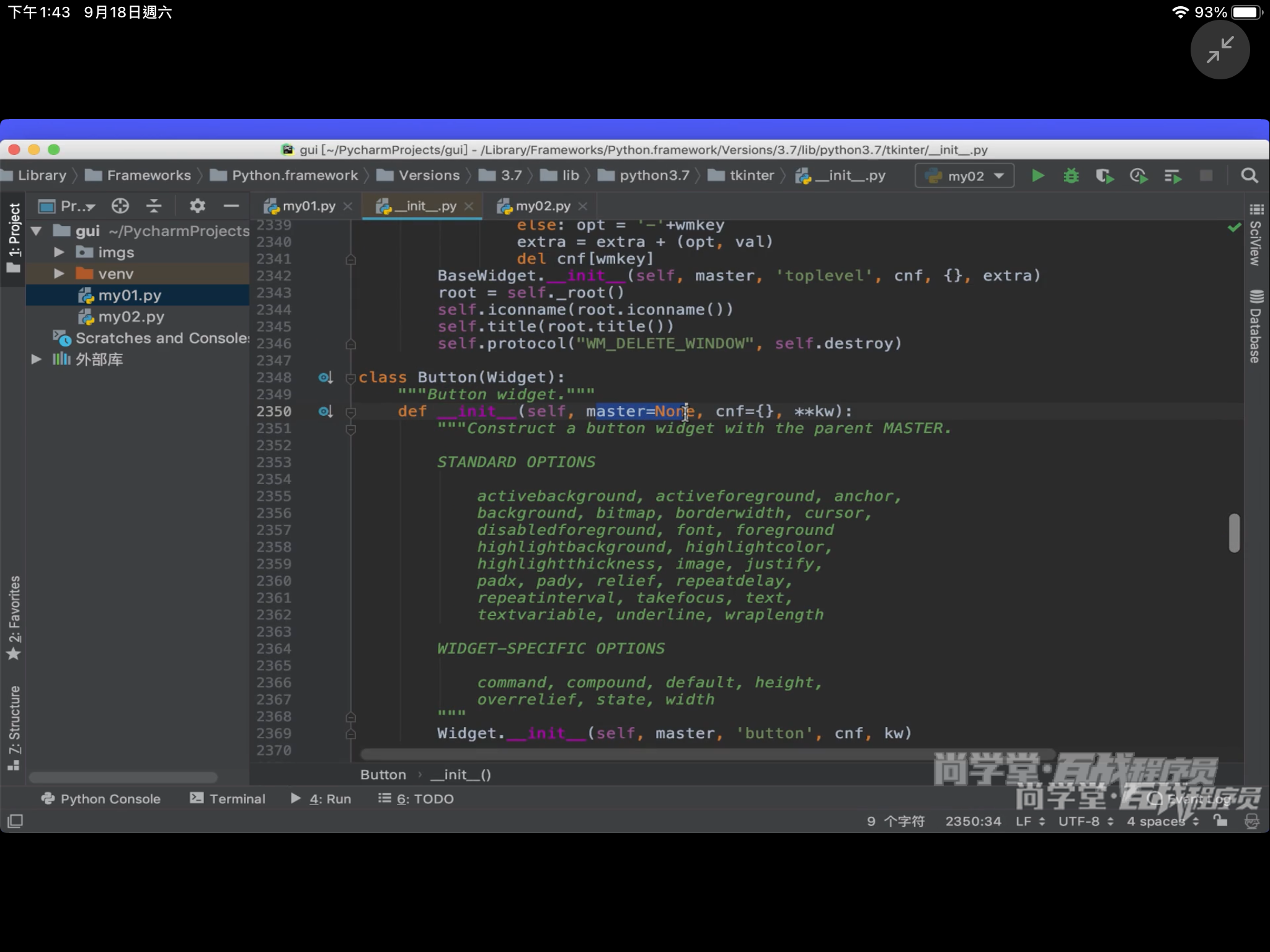Click the inspection face icon in status bar
Image resolution: width=1270 pixels, height=952 pixels.
tap(1252, 821)
